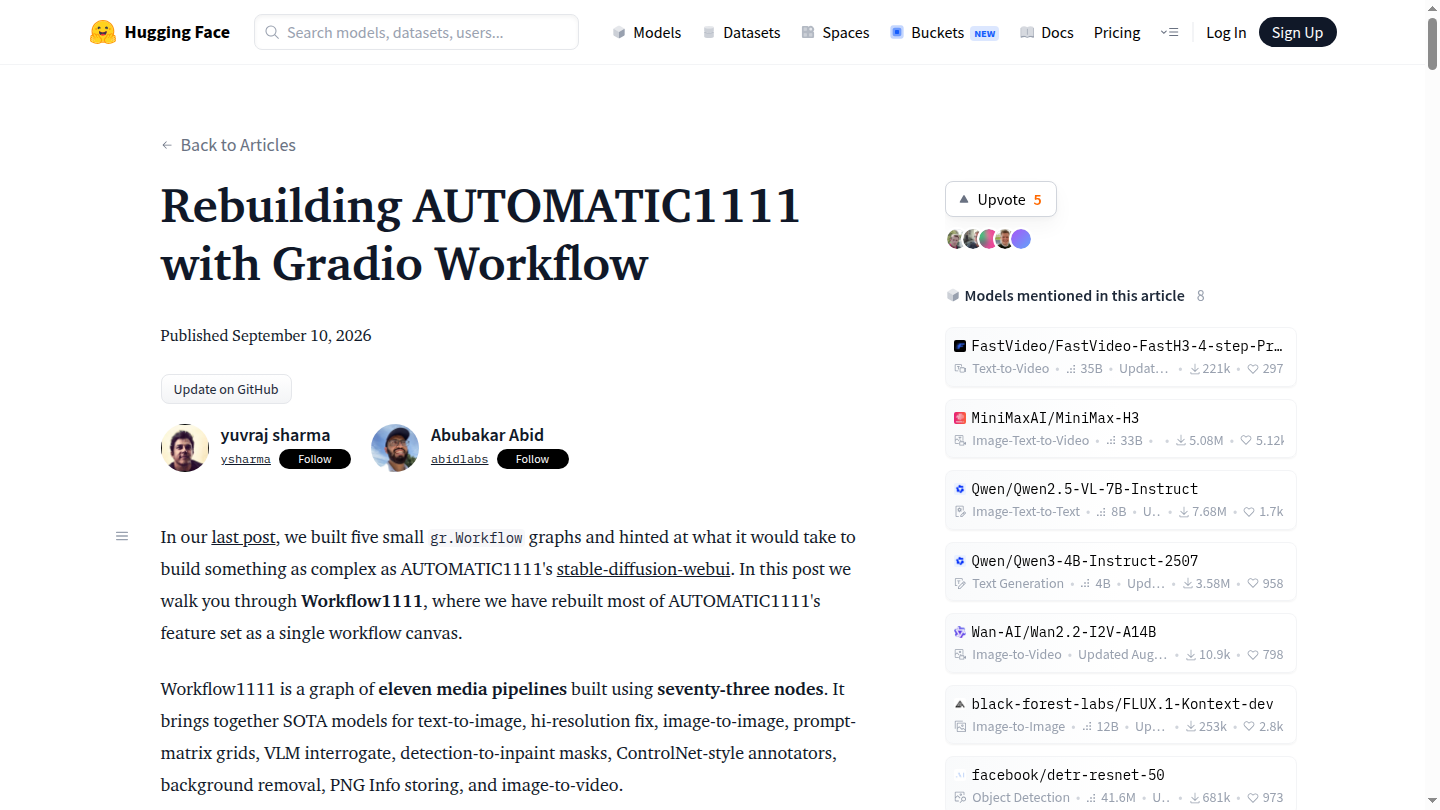This screenshot has width=1440, height=810.
Task: Click the Update on GitHub button
Action: click(226, 389)
